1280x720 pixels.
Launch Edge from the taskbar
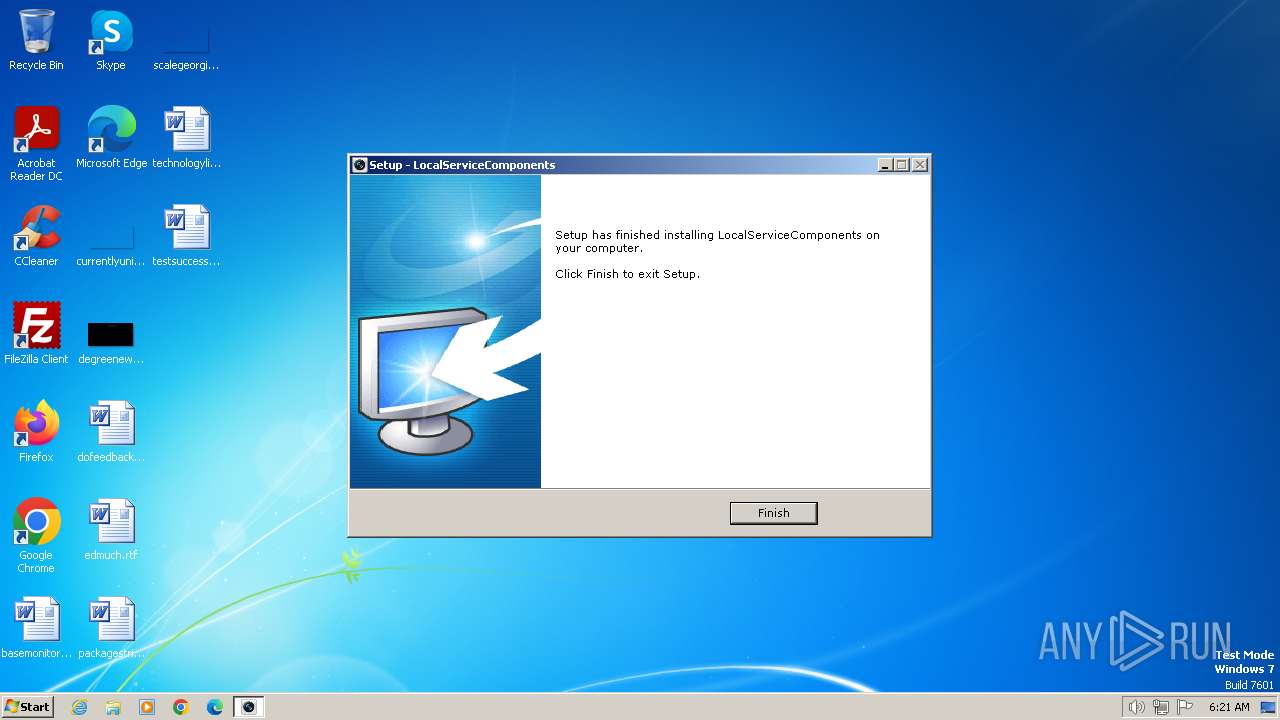(x=215, y=707)
